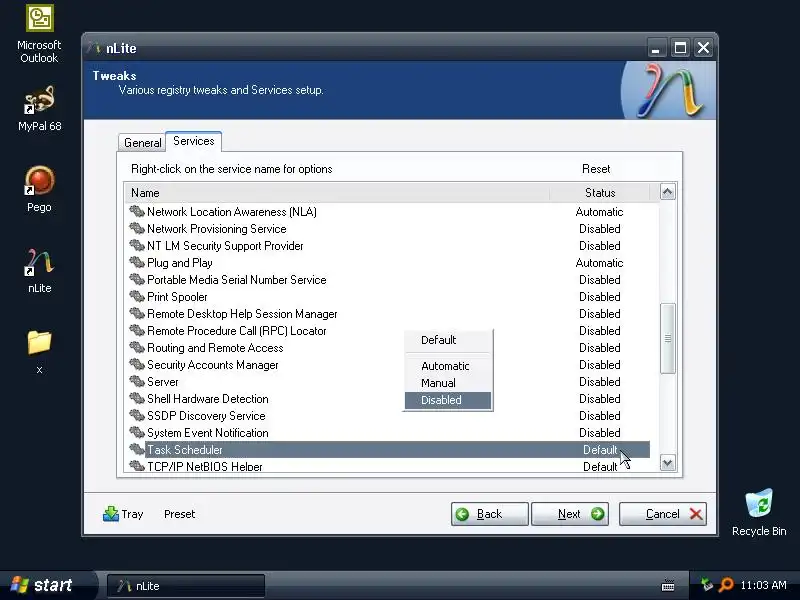This screenshot has height=600, width=800.
Task: Click gear icon beside Server service
Action: click(x=137, y=381)
